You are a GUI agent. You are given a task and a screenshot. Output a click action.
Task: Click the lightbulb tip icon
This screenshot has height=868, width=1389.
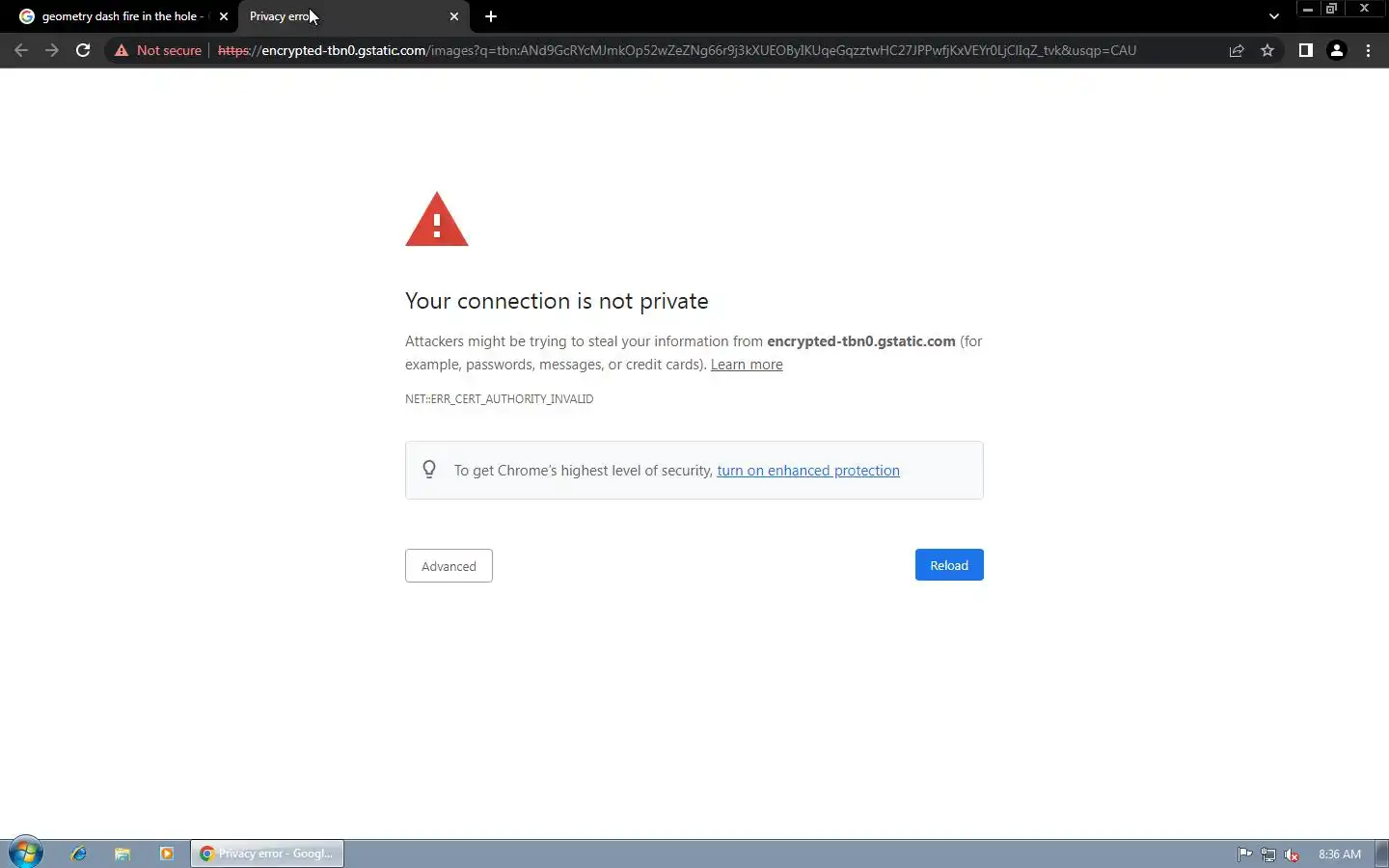pos(429,470)
